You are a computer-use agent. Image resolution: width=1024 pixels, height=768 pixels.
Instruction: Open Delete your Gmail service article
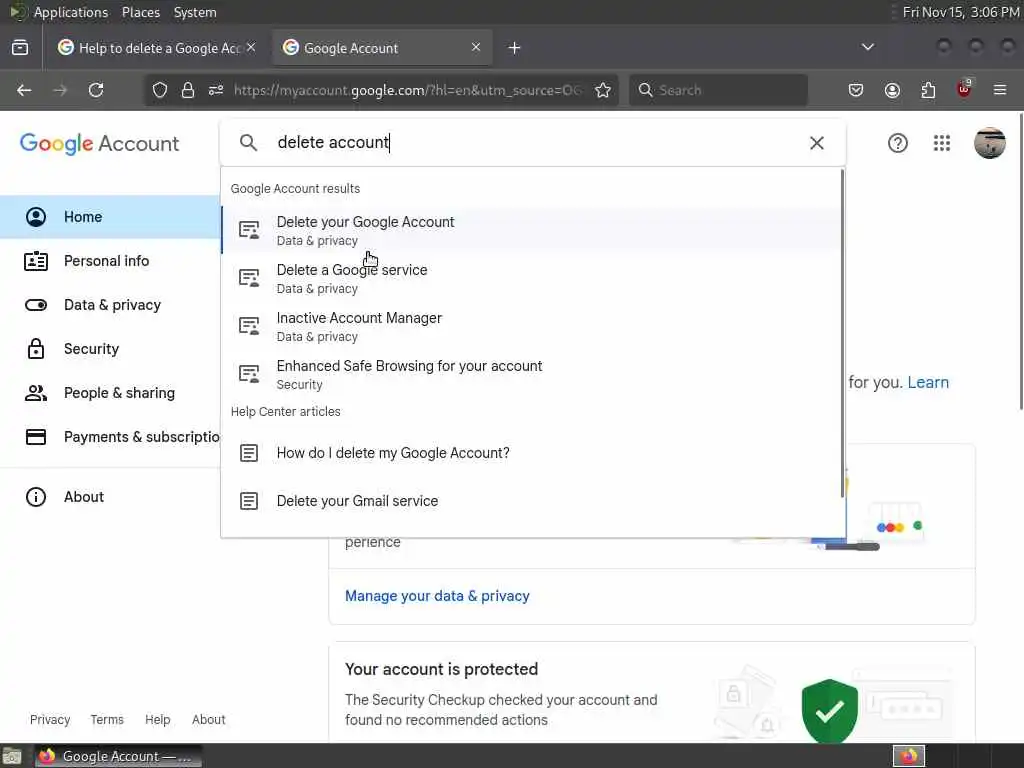coord(532,501)
